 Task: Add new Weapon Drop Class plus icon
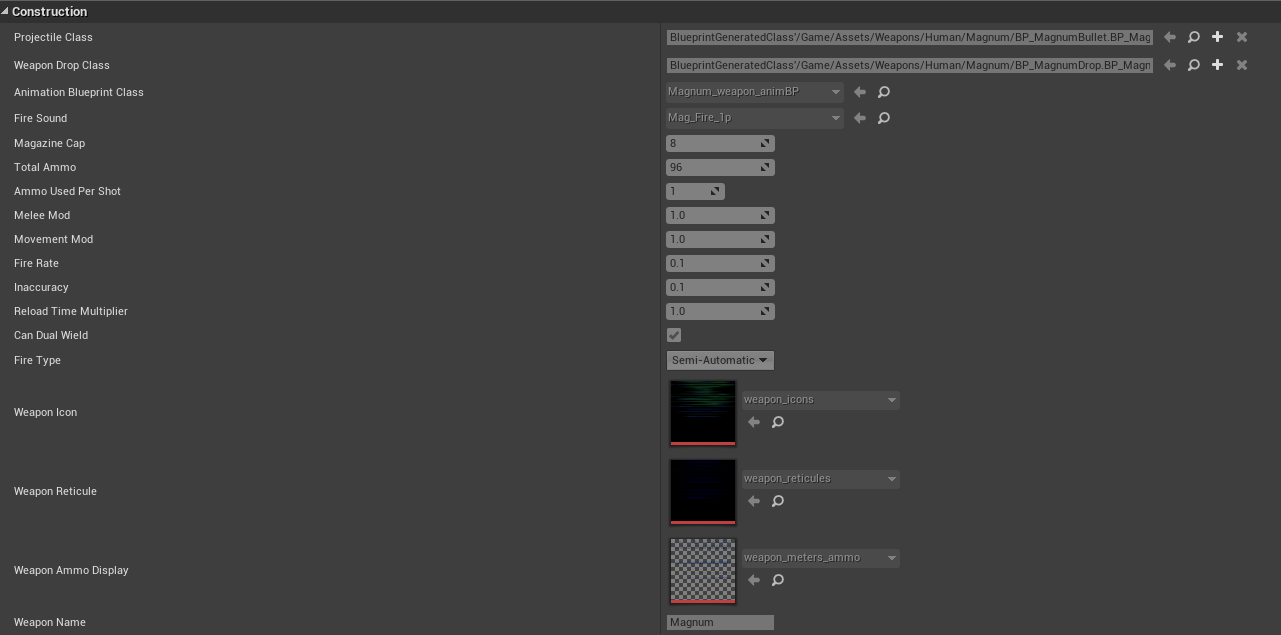tap(1217, 65)
